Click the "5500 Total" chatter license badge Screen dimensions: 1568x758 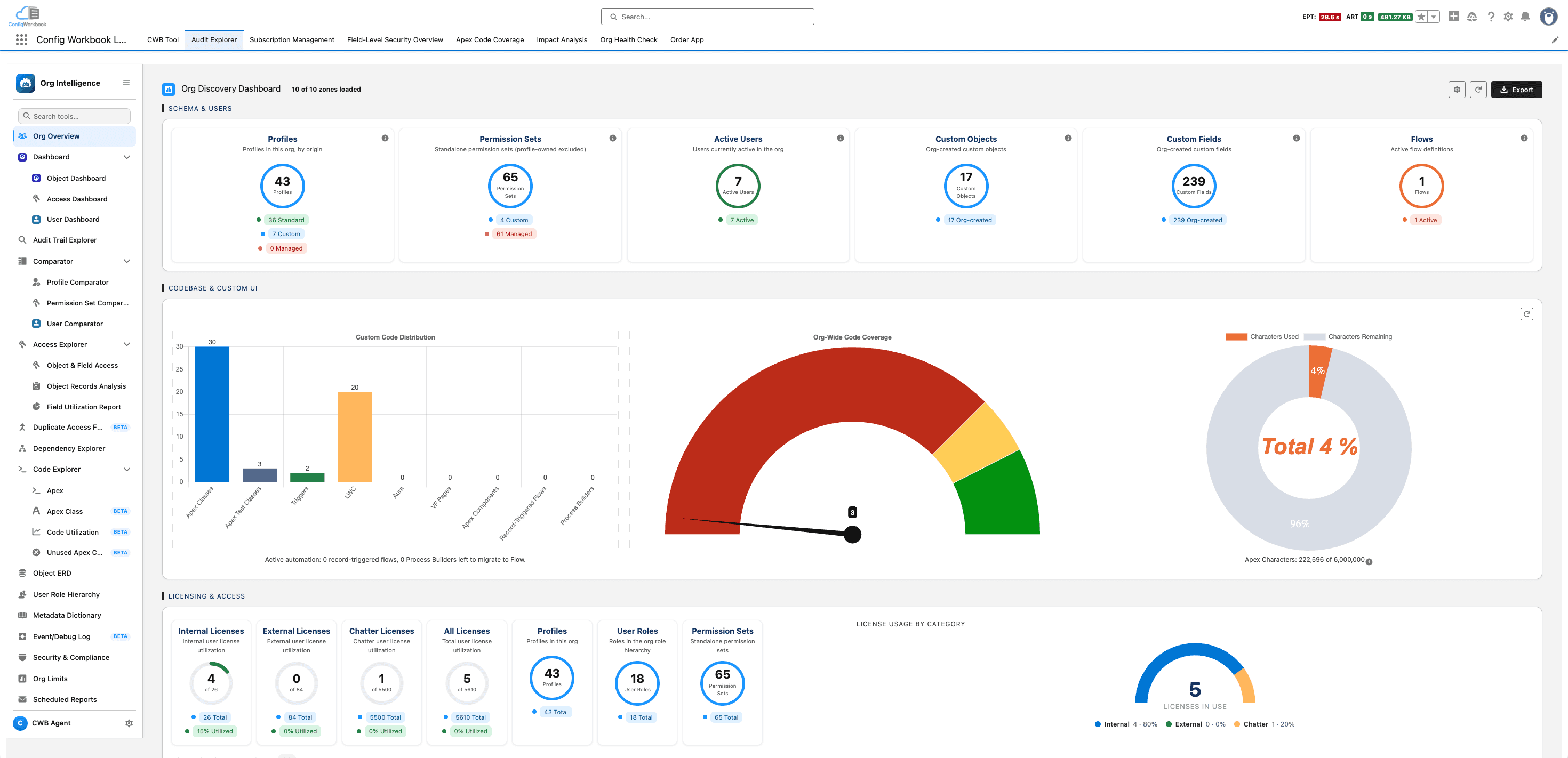click(x=385, y=717)
